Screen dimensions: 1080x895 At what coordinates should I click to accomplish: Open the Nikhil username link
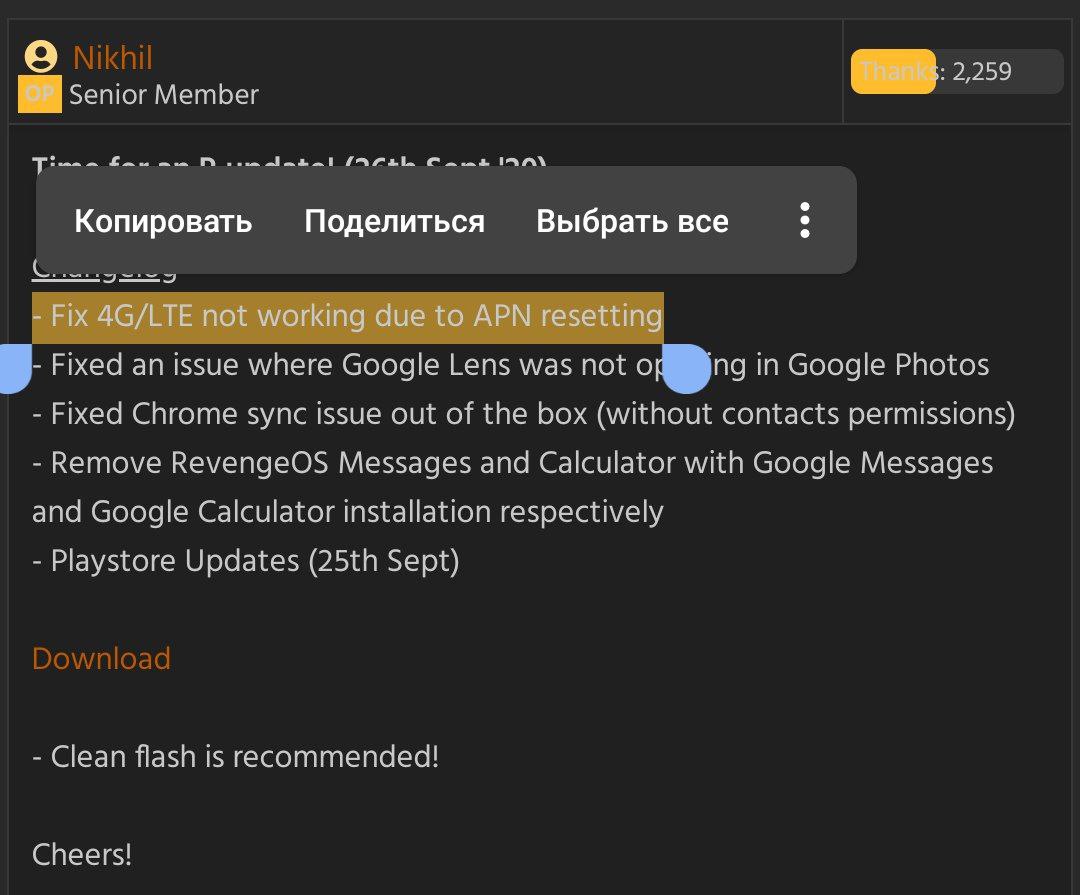pos(112,58)
